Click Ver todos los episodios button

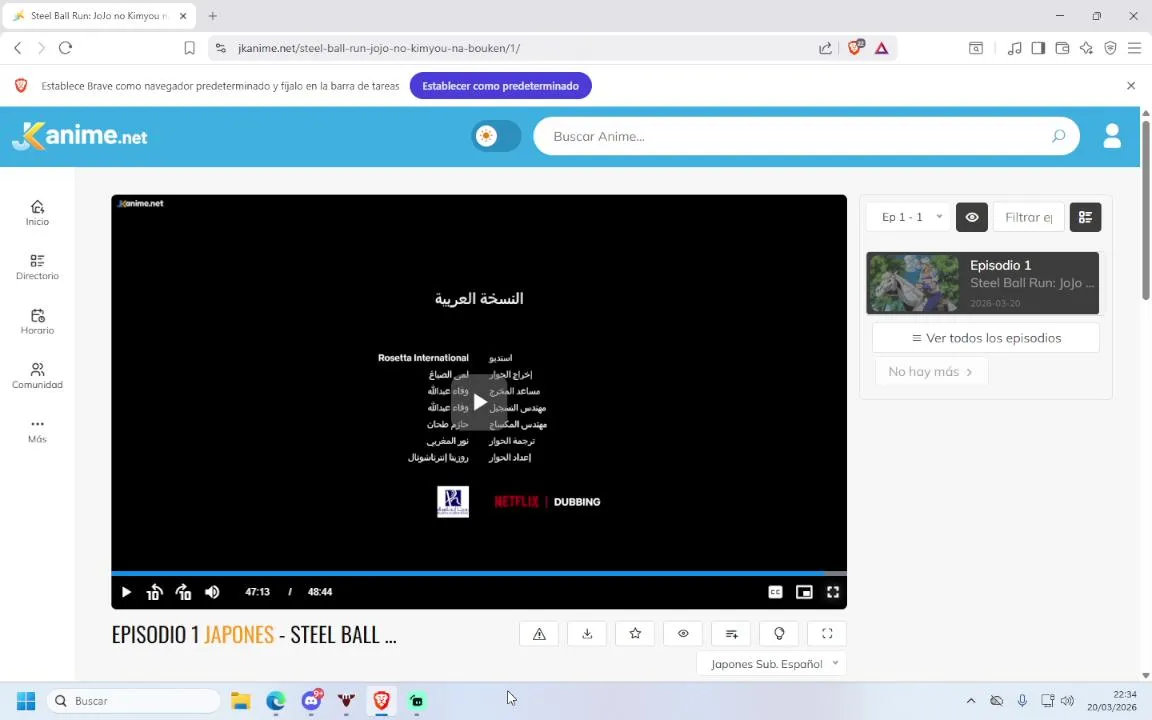coord(986,339)
